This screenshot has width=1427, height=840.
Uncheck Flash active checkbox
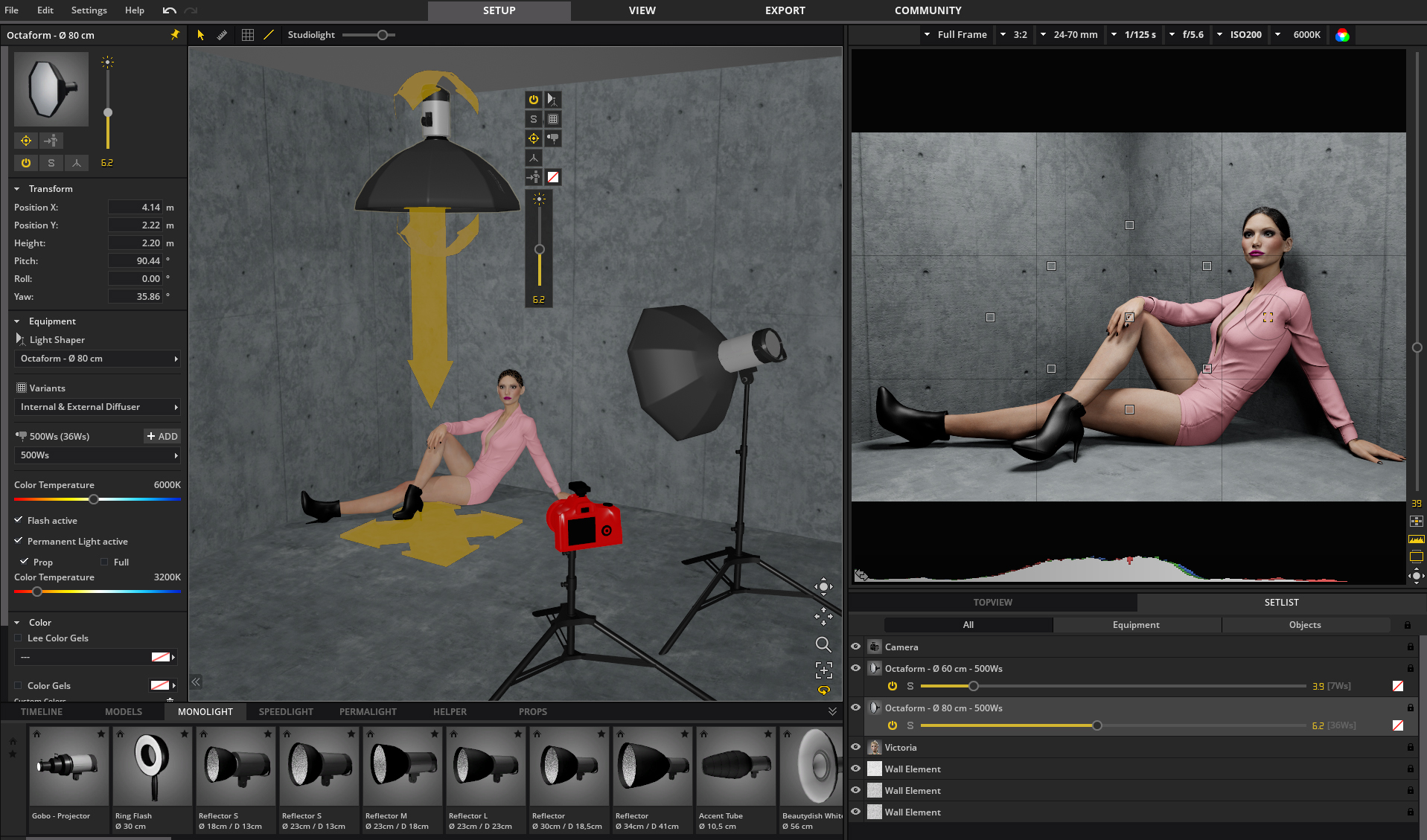click(19, 520)
